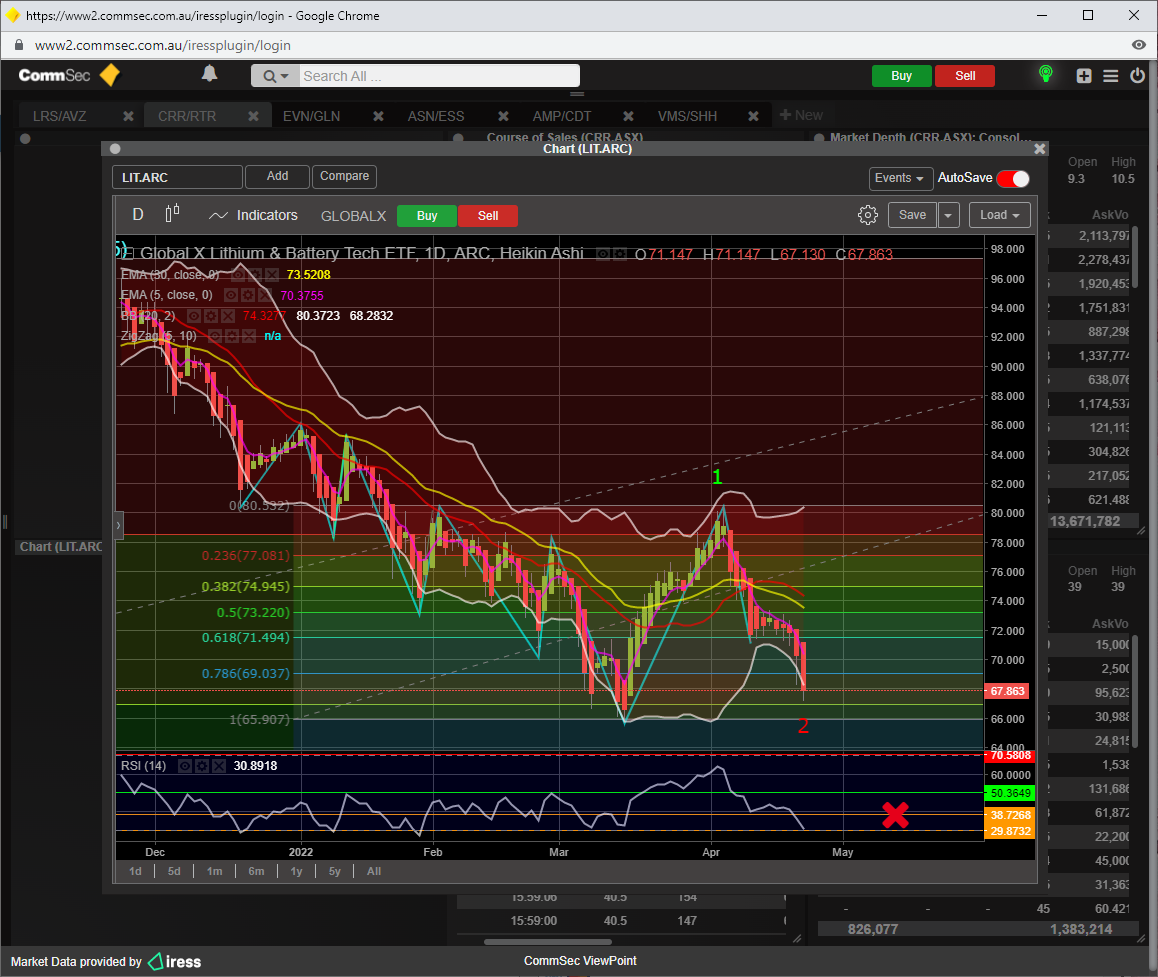
Task: Expand the drawing tools side panel arrow
Action: point(118,526)
